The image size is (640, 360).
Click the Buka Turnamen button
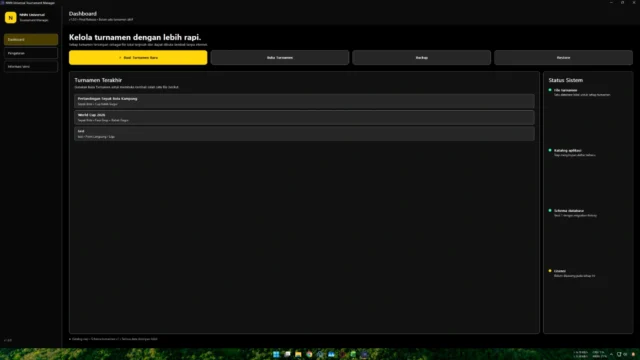280,58
